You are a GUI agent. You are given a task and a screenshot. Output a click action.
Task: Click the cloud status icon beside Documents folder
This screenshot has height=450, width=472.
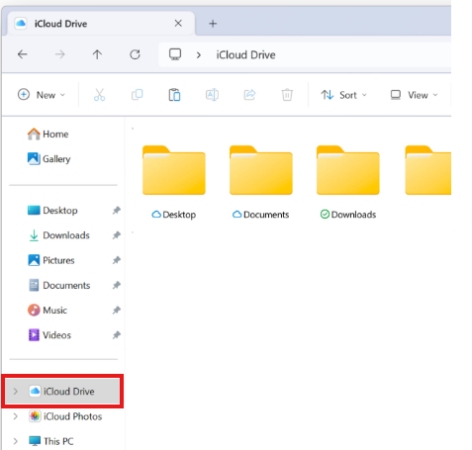(237, 214)
